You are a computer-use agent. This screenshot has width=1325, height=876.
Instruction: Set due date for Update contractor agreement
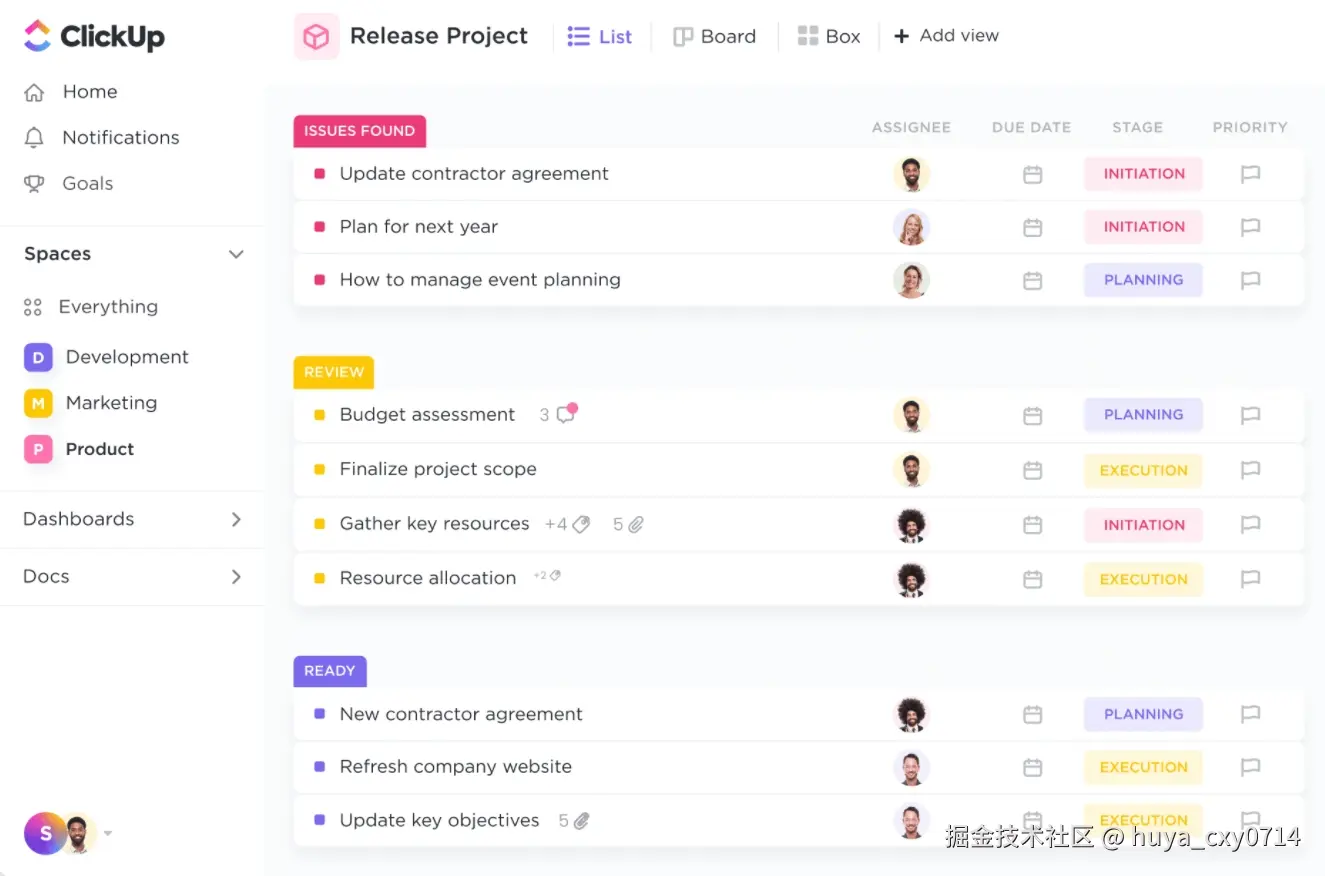(x=1032, y=174)
